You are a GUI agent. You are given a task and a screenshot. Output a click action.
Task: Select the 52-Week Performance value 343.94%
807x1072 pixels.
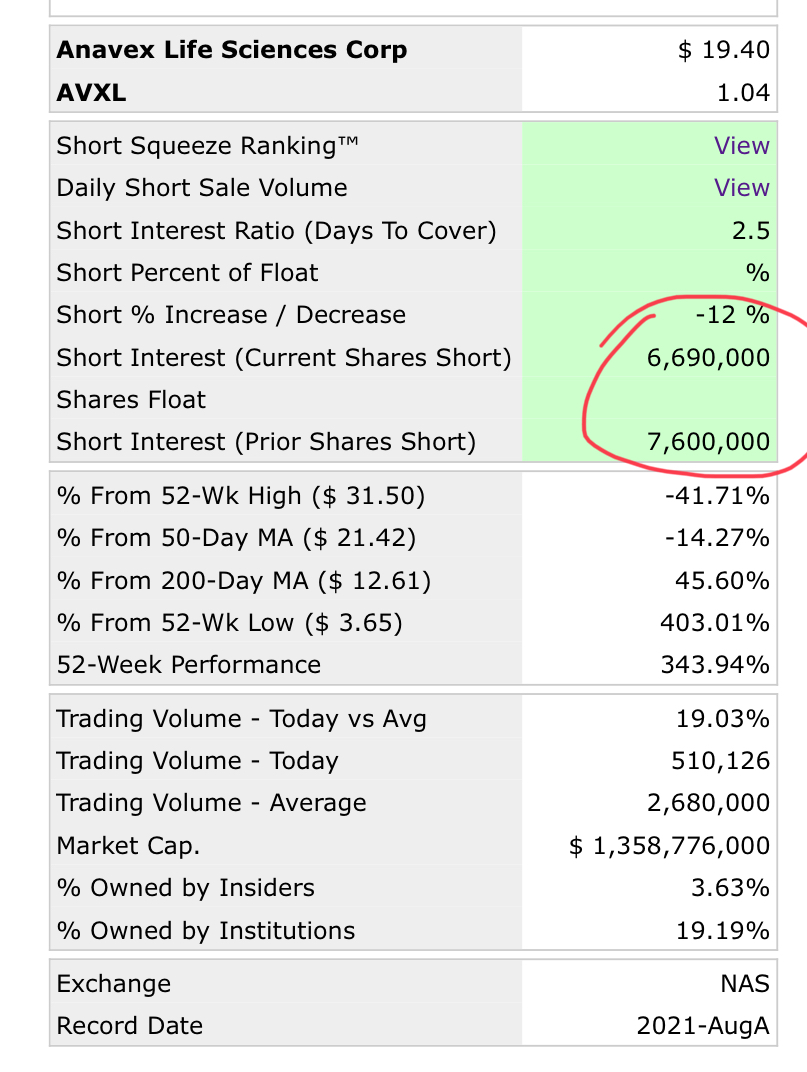[715, 665]
